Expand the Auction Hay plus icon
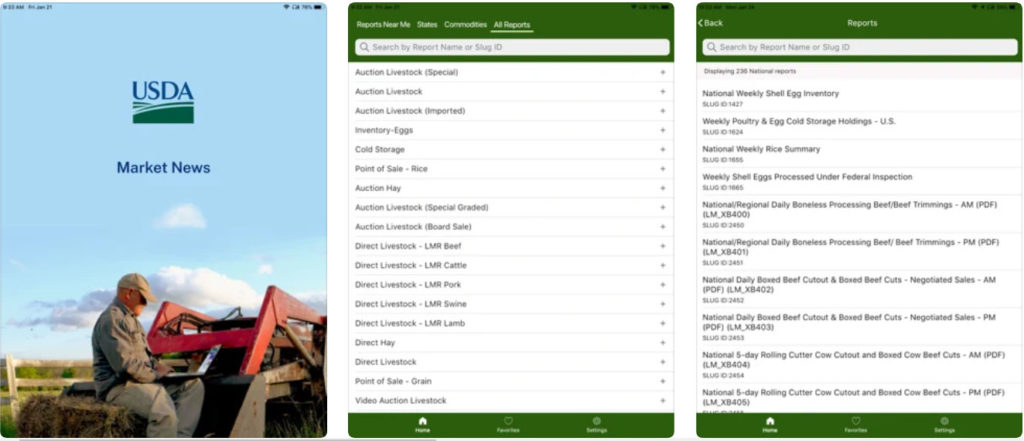This screenshot has width=1024, height=441. point(662,188)
